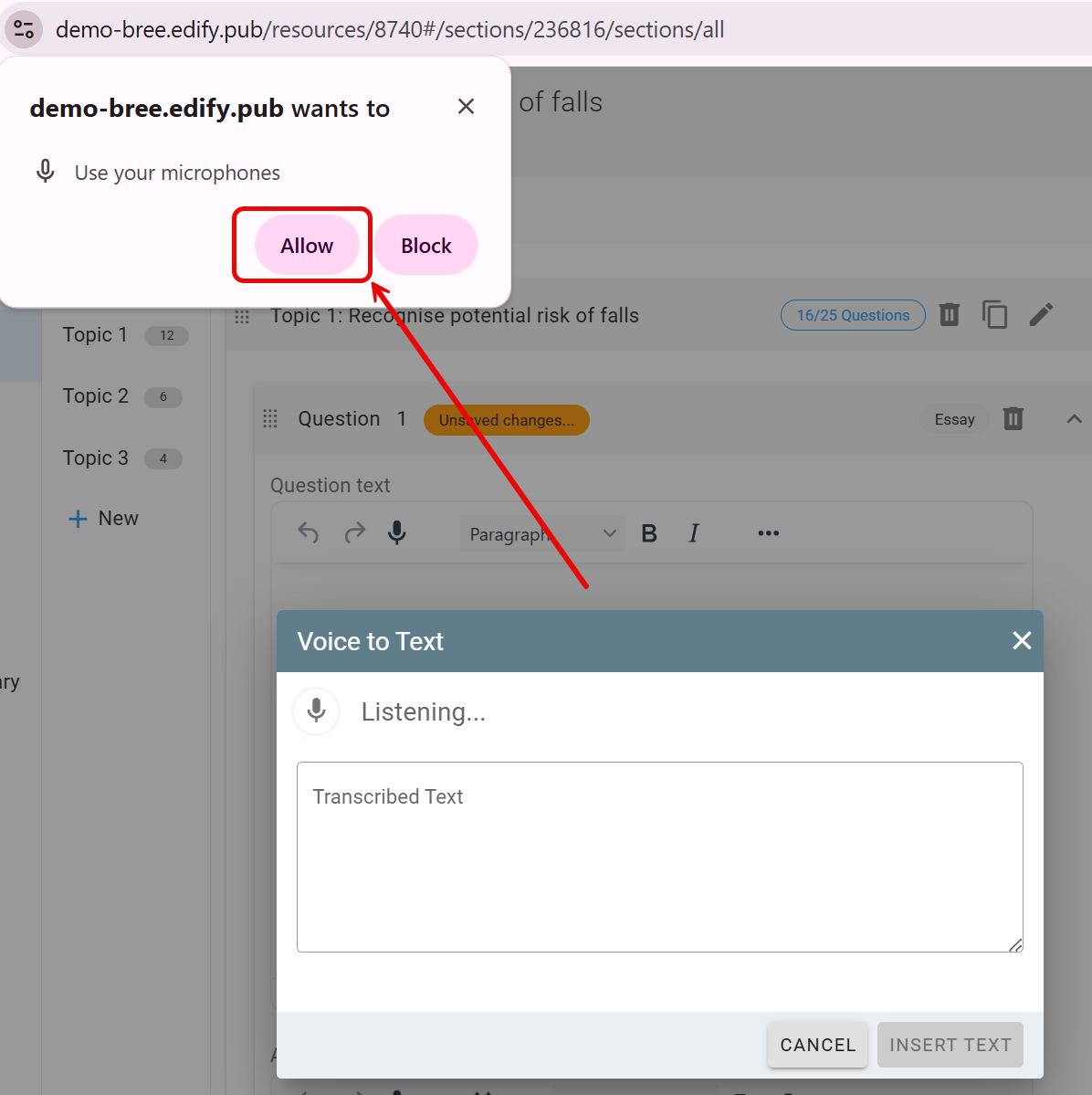Delete Topic 1 using trash icon
Image resolution: width=1092 pixels, height=1095 pixels.
[950, 315]
